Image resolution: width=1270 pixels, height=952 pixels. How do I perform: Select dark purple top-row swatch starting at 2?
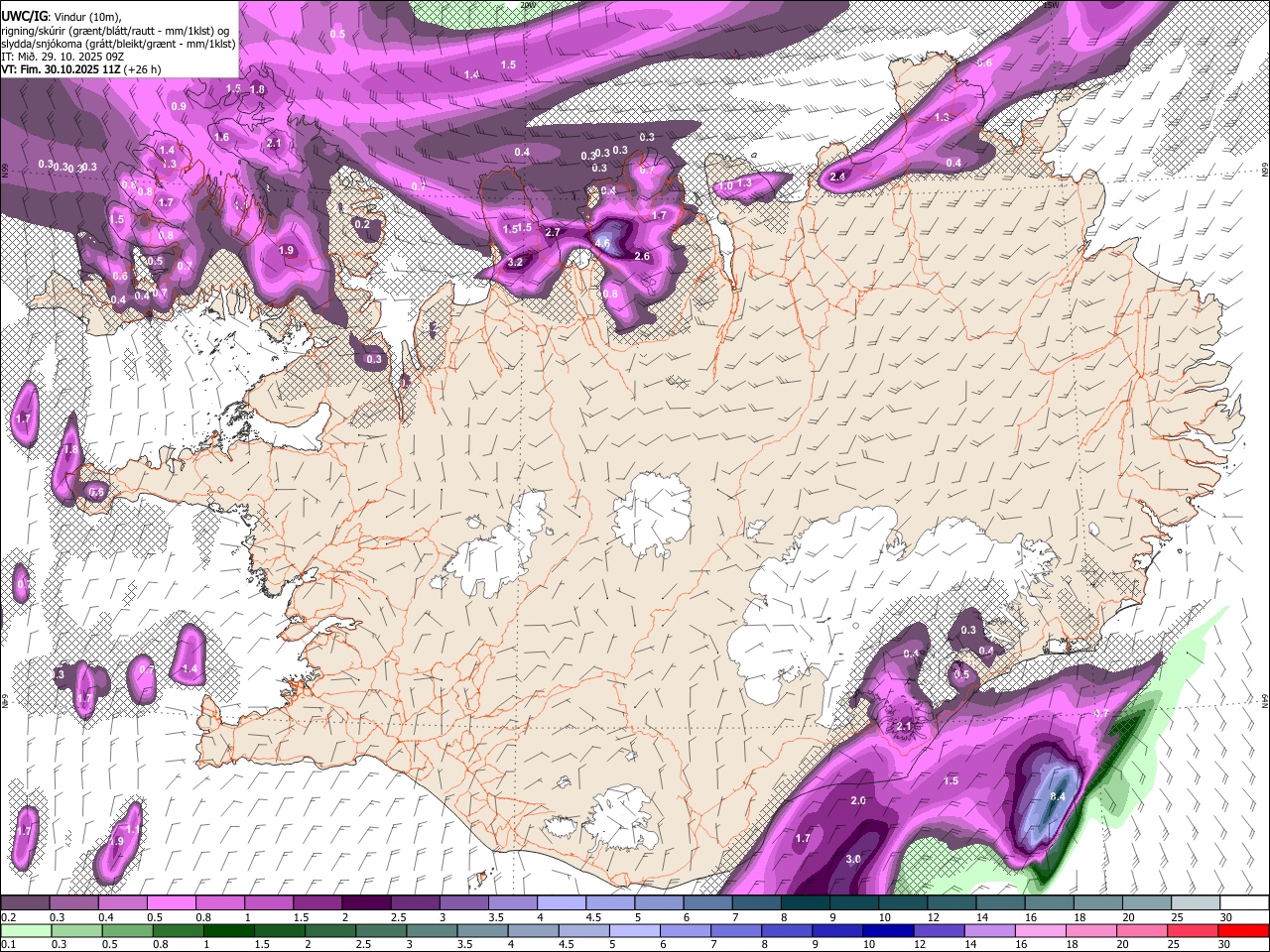(366, 902)
